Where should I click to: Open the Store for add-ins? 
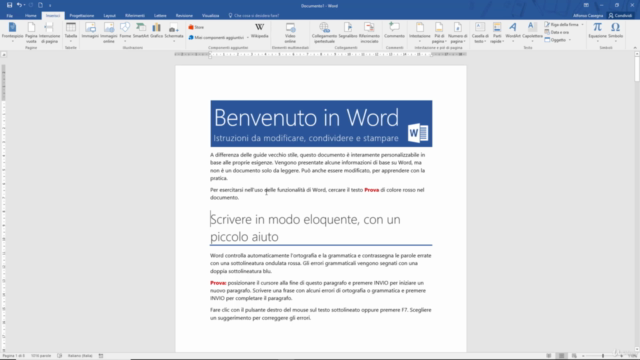(x=196, y=27)
